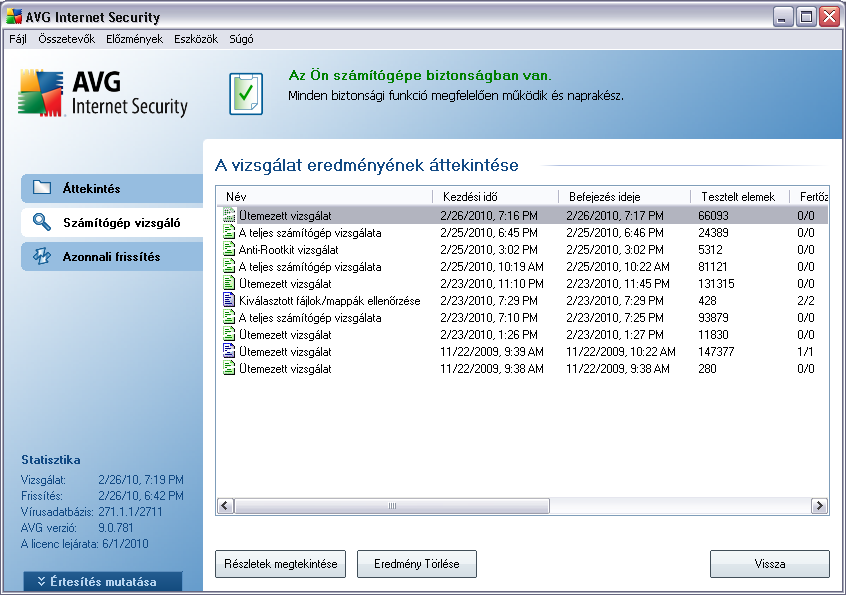Select the Azonnali frissítés sidebar tab
This screenshot has width=846, height=595.
point(112,257)
